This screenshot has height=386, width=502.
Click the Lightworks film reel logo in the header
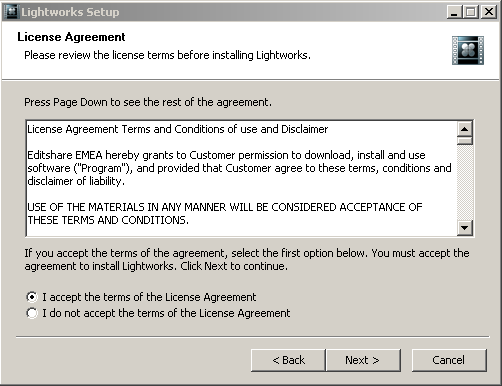(468, 50)
